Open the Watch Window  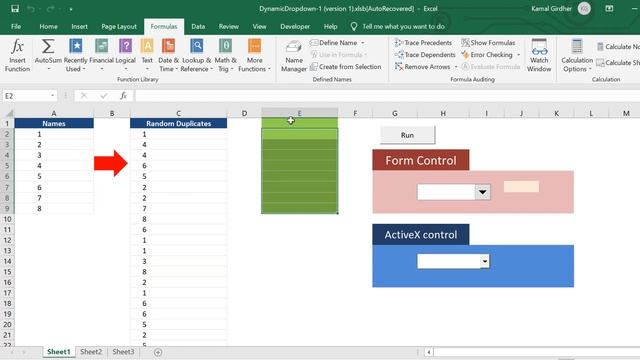[x=539, y=56]
